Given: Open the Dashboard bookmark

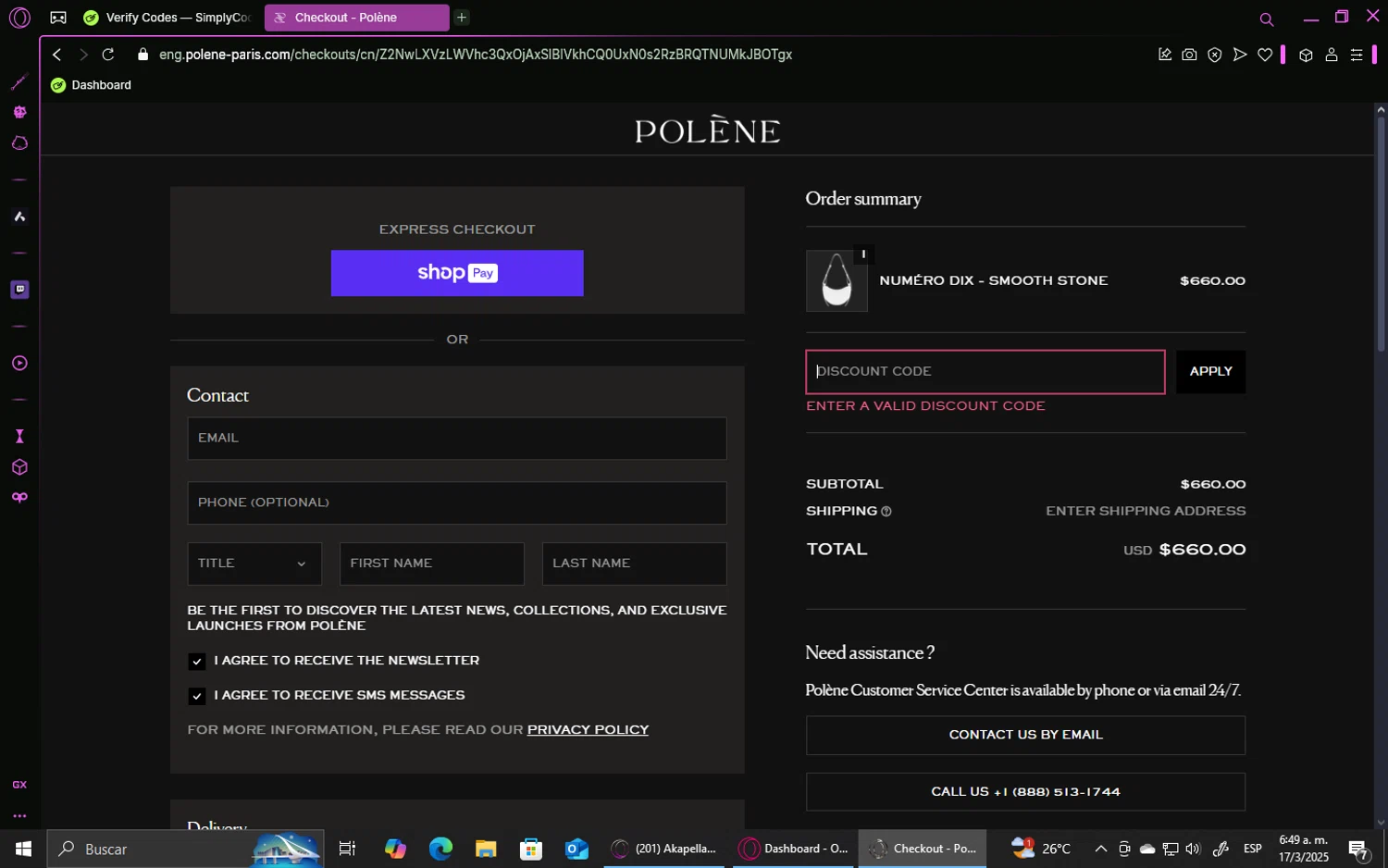Looking at the screenshot, I should click(x=91, y=85).
